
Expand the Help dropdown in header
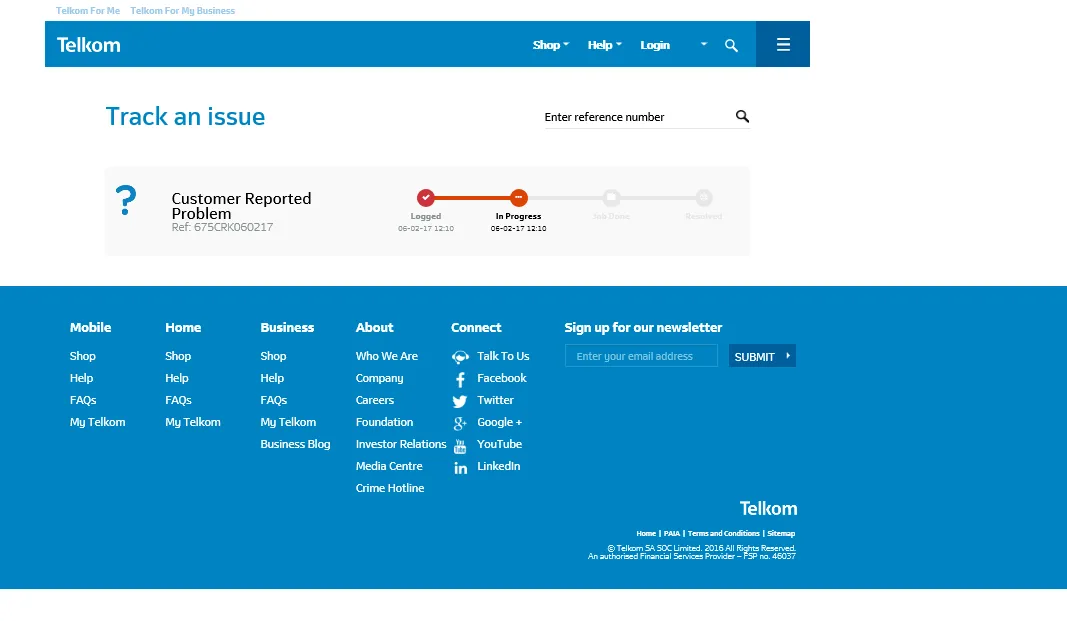(x=604, y=45)
